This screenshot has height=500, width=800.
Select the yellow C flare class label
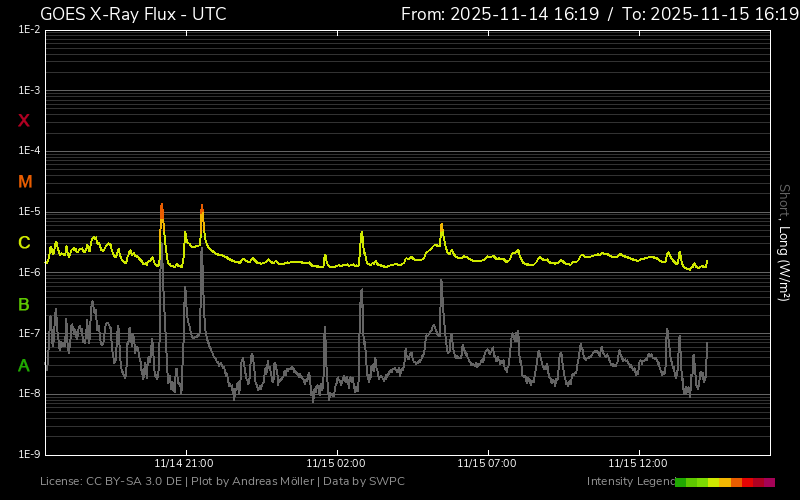24,243
